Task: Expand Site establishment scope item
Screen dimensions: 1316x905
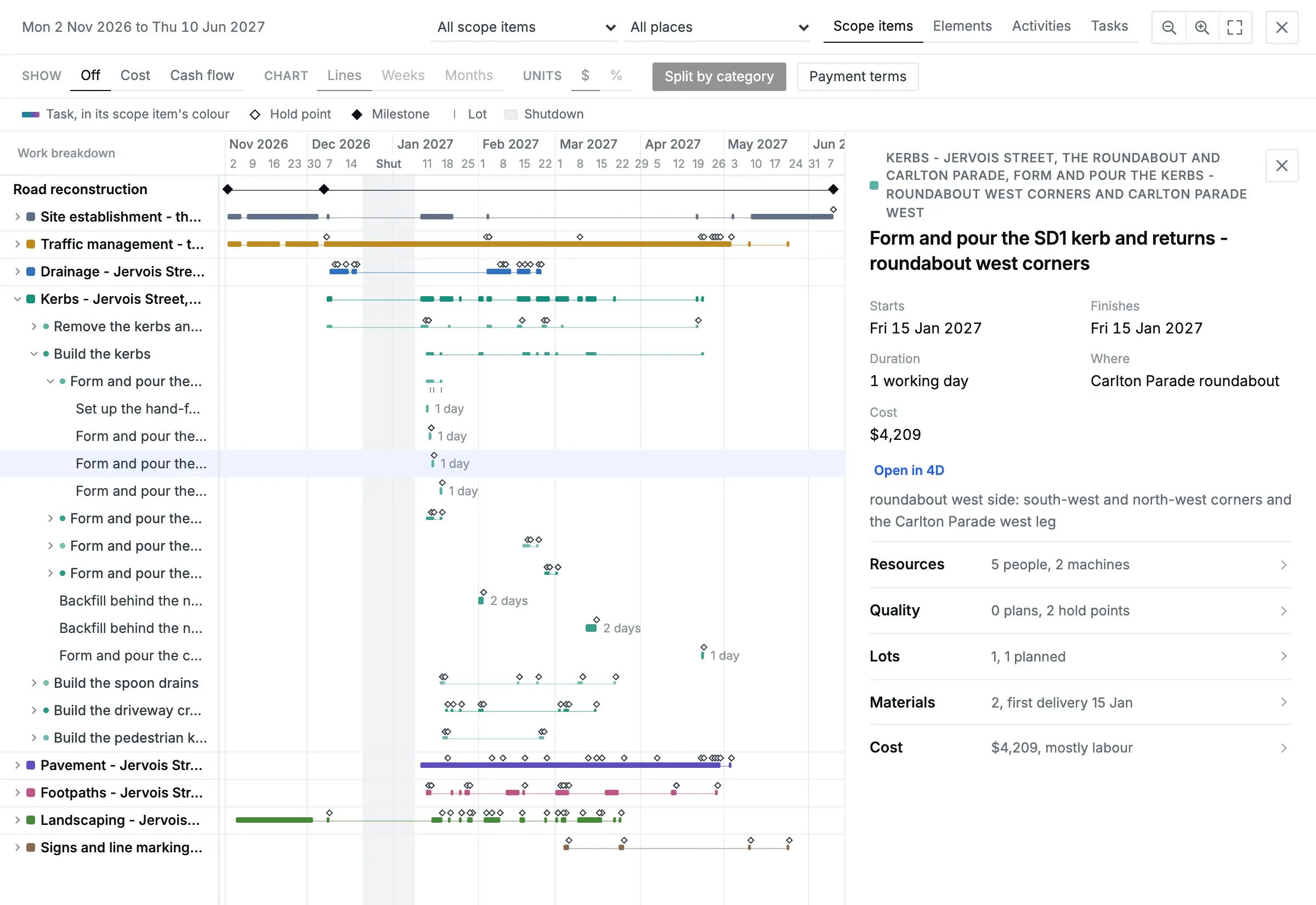Action: pos(17,217)
